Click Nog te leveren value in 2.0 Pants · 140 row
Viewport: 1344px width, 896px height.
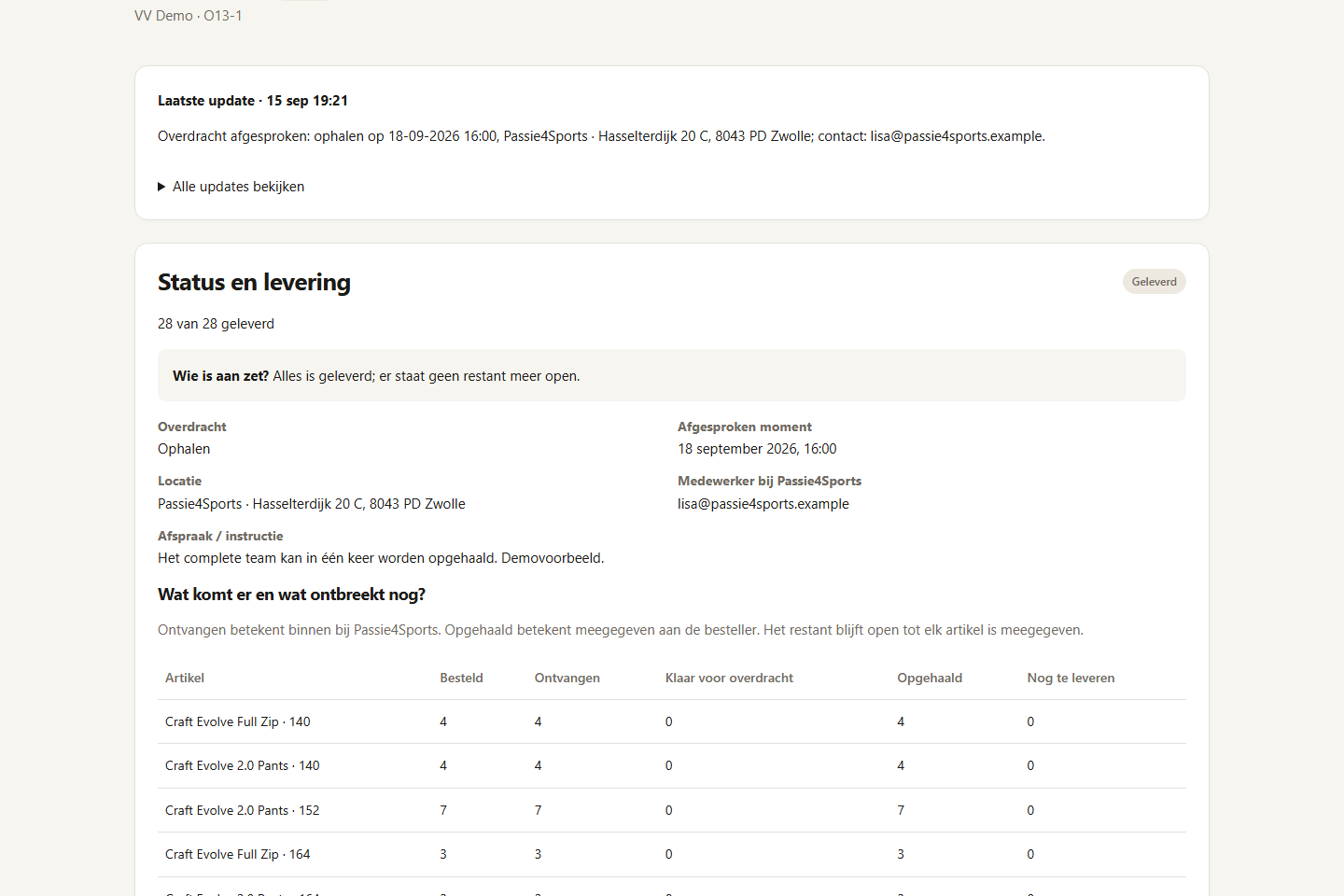coord(1031,765)
